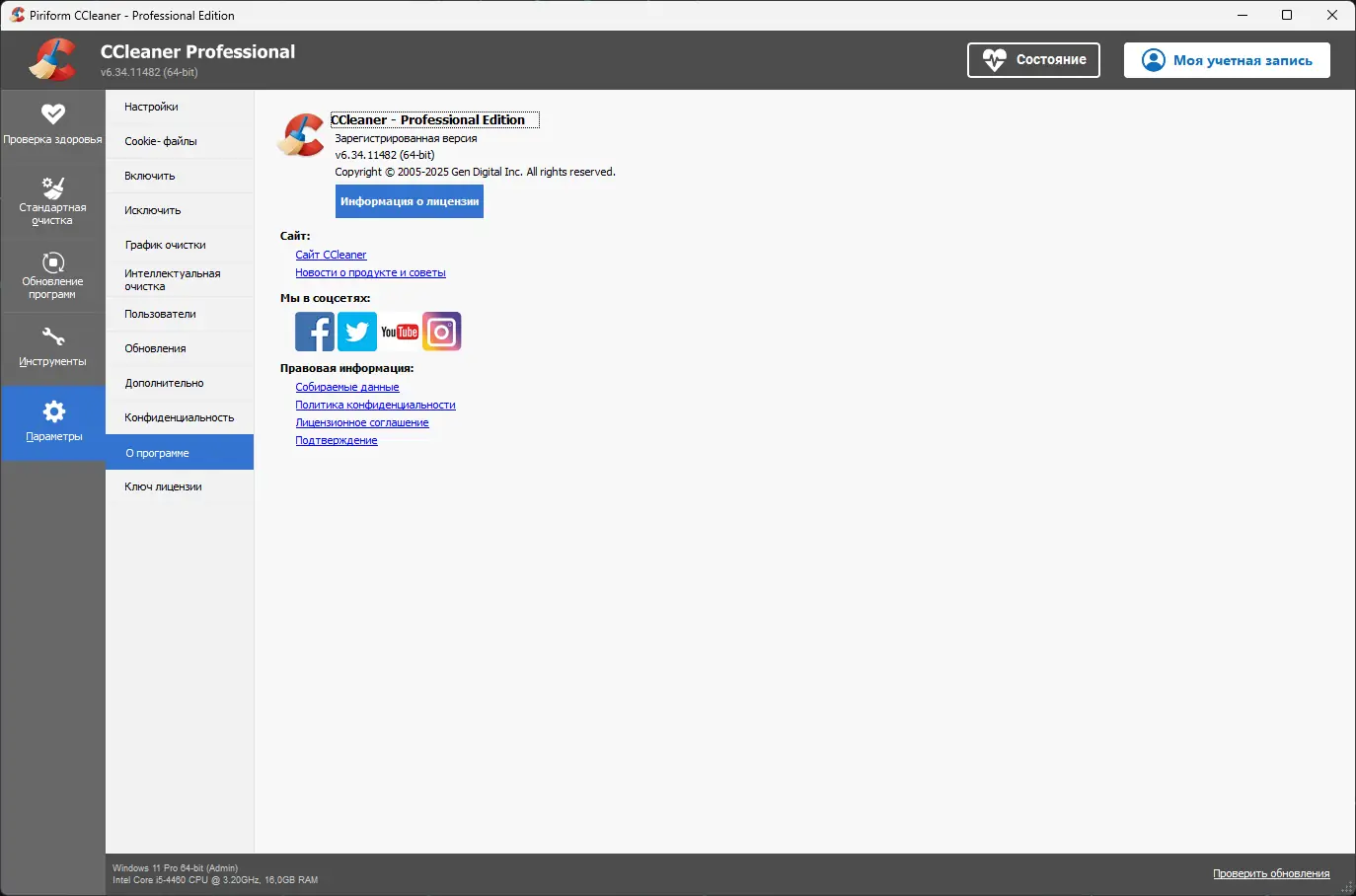Select Параметры gear icon
Viewport: 1356px width, 896px height.
click(53, 411)
